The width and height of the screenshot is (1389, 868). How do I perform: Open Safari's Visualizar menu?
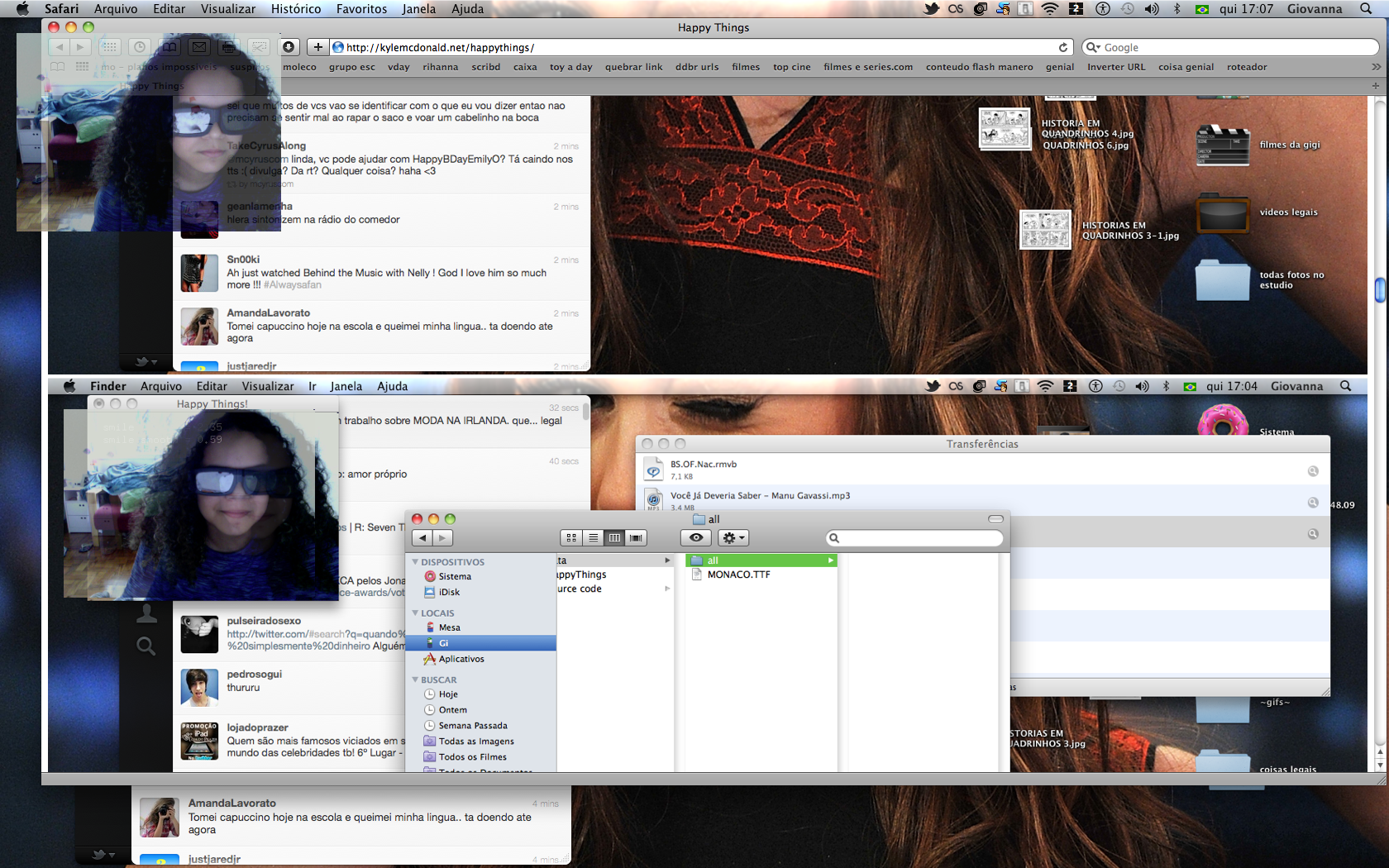[228, 9]
